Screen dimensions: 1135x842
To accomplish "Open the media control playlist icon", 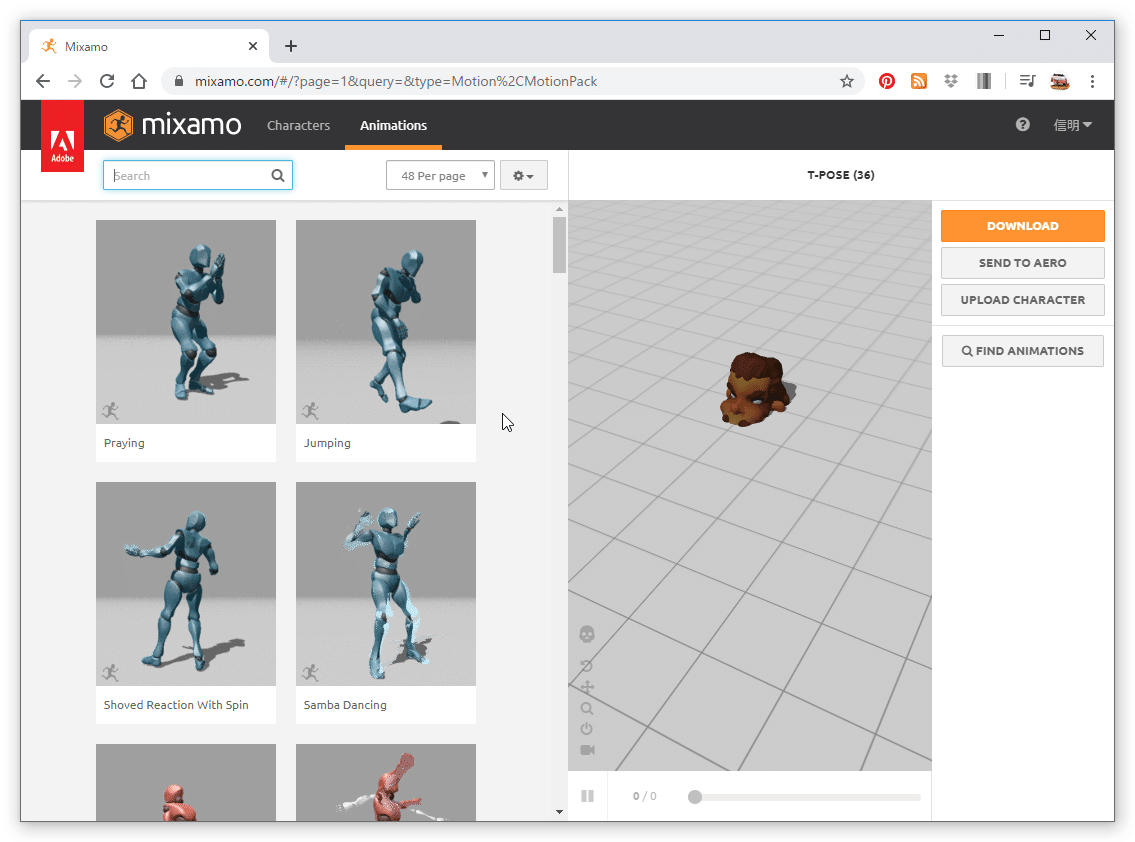I will point(1027,81).
